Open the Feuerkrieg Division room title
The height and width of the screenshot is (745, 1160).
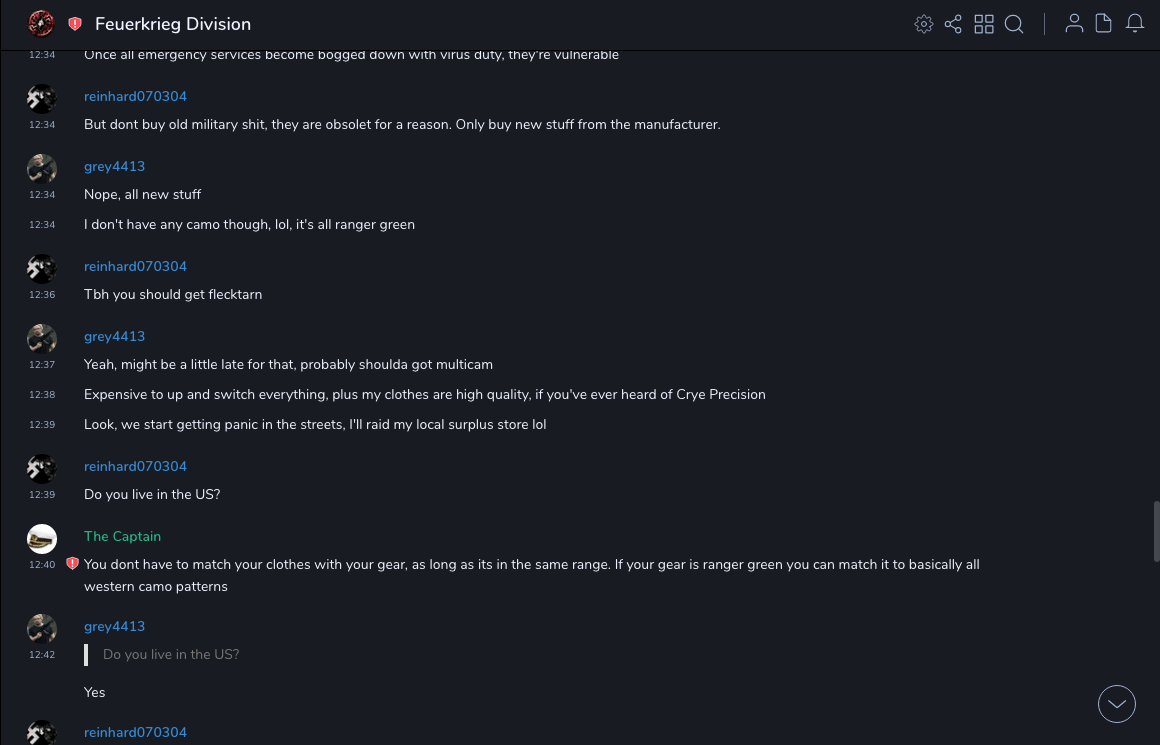(x=173, y=24)
